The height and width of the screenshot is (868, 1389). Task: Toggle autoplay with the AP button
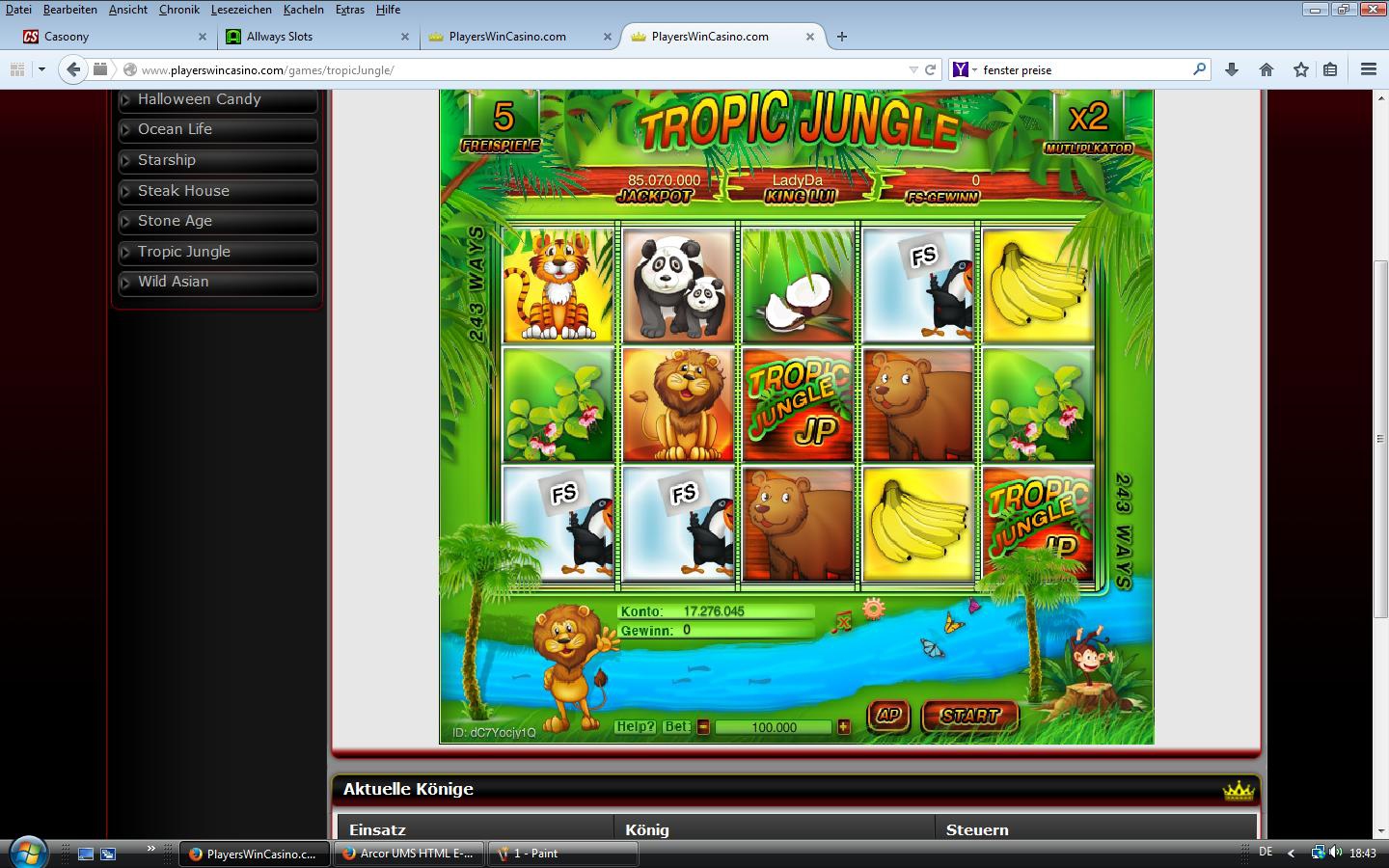coord(888,716)
